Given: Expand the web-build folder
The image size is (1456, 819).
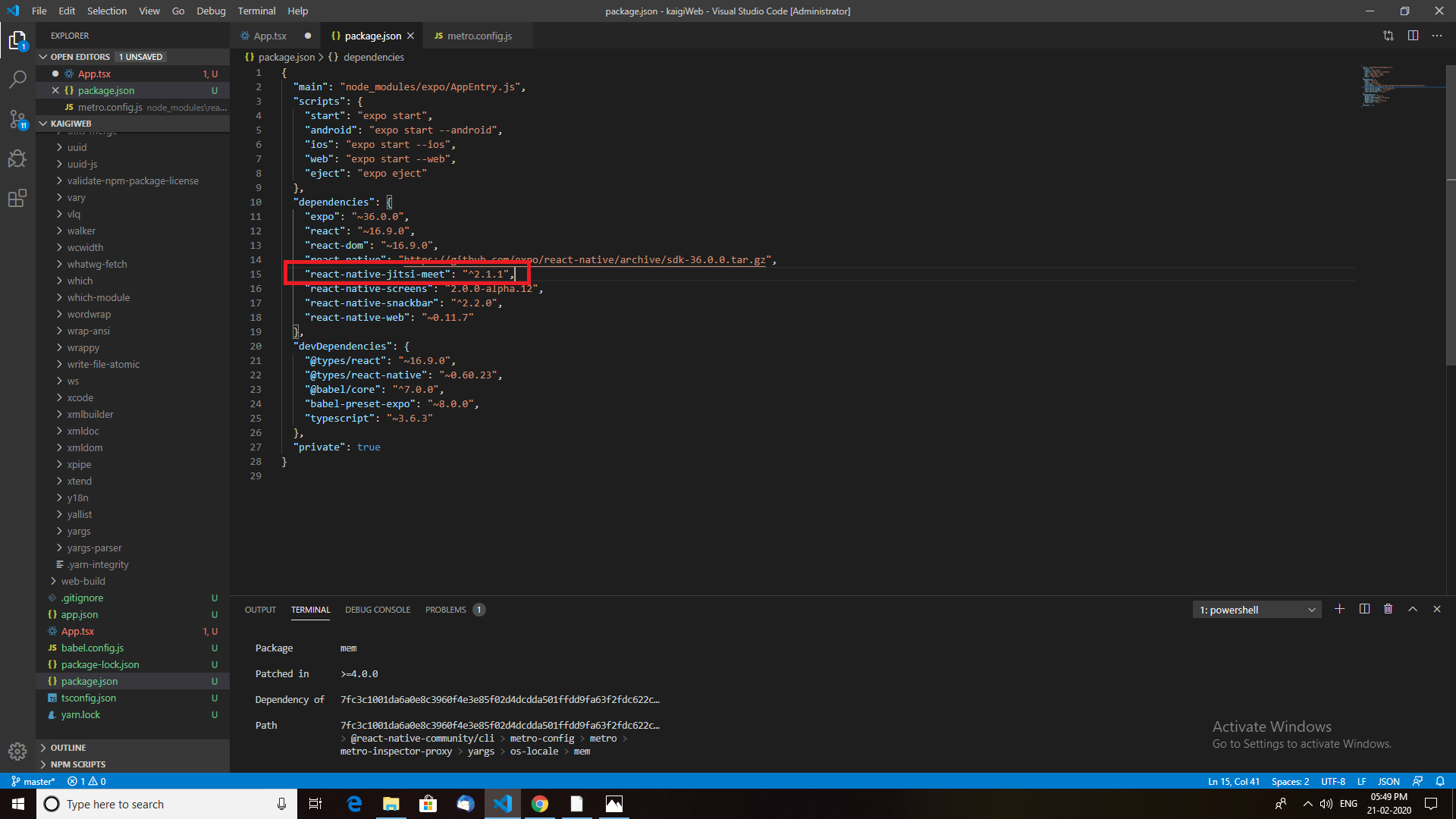Looking at the screenshot, I should pyautogui.click(x=83, y=582).
